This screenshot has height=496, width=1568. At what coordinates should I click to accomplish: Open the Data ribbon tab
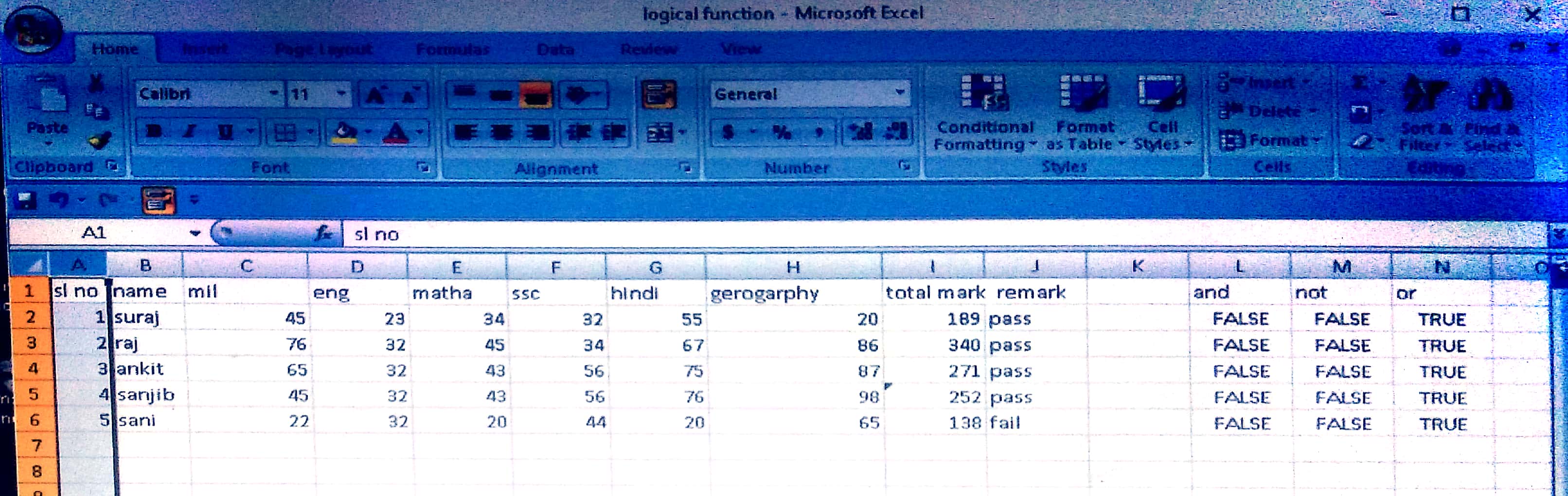click(x=555, y=49)
